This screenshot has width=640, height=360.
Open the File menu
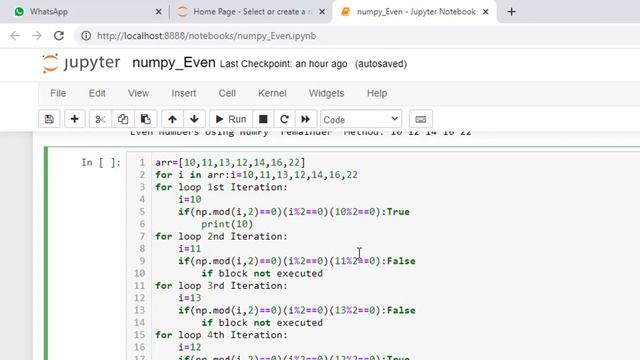(x=58, y=93)
